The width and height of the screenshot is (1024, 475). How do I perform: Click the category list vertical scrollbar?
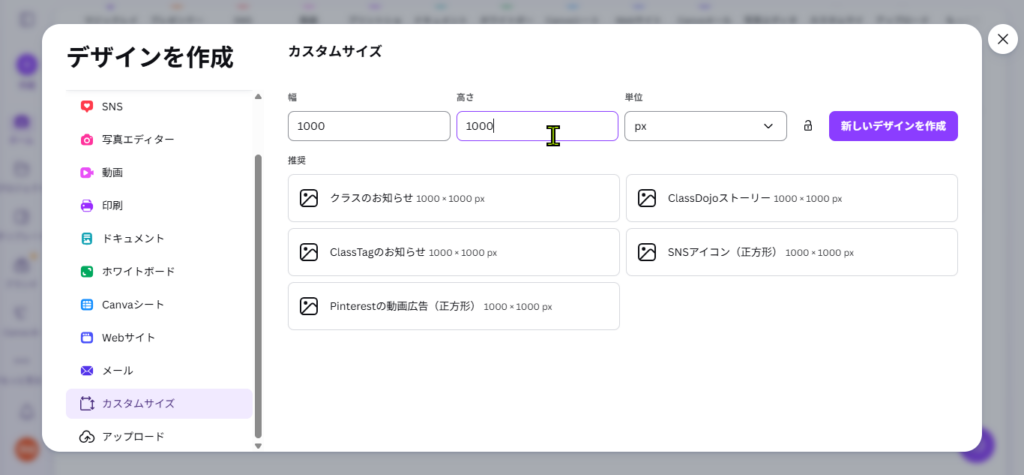coord(258,295)
